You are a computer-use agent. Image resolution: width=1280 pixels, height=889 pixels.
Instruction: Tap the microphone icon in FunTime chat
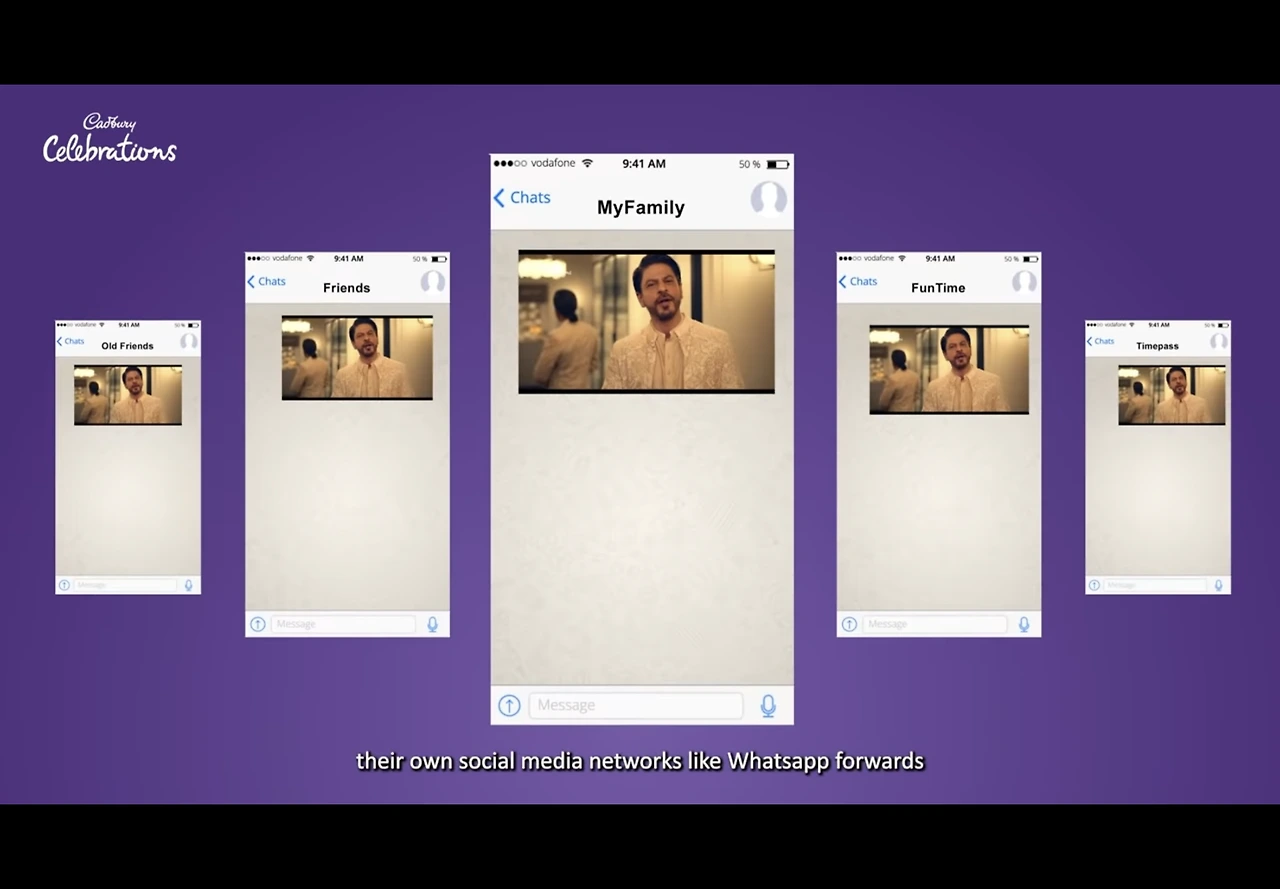(x=1024, y=624)
